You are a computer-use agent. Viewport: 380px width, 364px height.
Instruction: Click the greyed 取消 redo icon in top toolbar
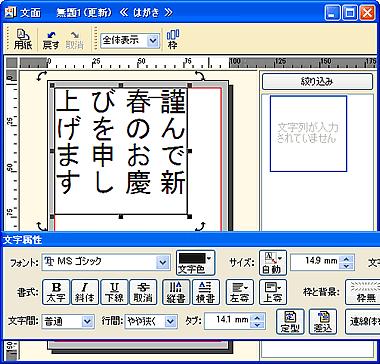75,40
